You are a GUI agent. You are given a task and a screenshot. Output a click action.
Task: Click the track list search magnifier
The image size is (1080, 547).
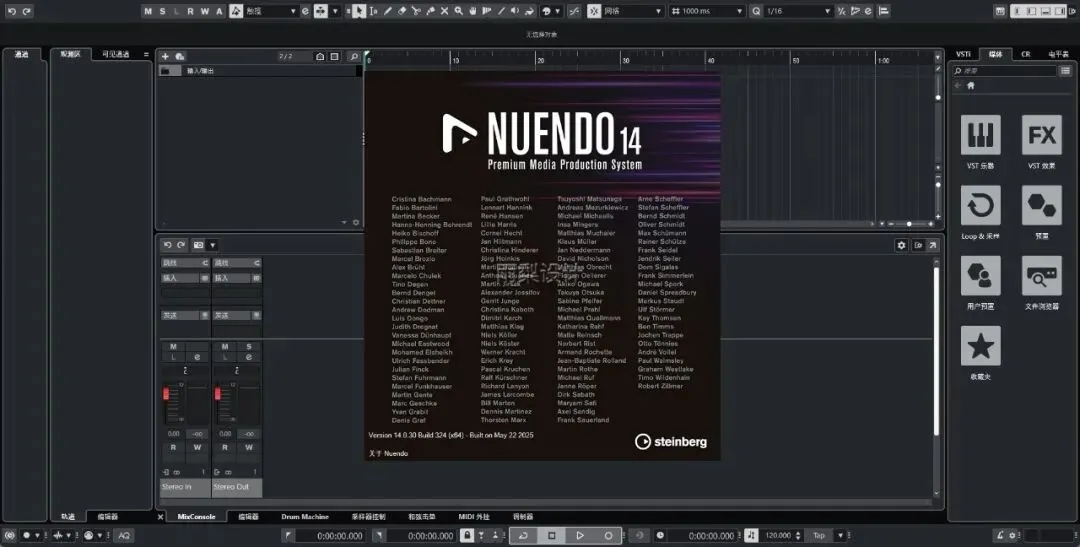tap(354, 56)
